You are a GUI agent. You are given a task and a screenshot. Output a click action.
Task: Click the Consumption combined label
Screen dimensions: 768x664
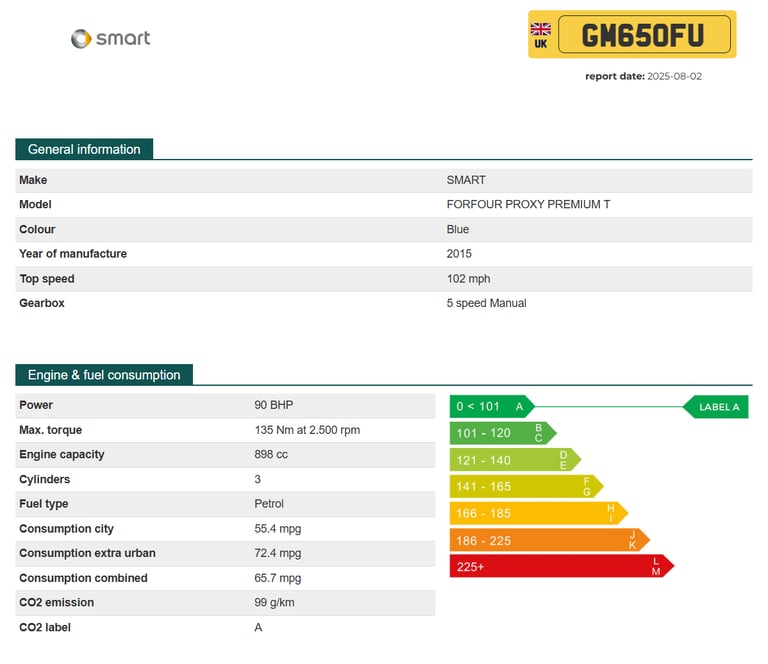click(83, 579)
